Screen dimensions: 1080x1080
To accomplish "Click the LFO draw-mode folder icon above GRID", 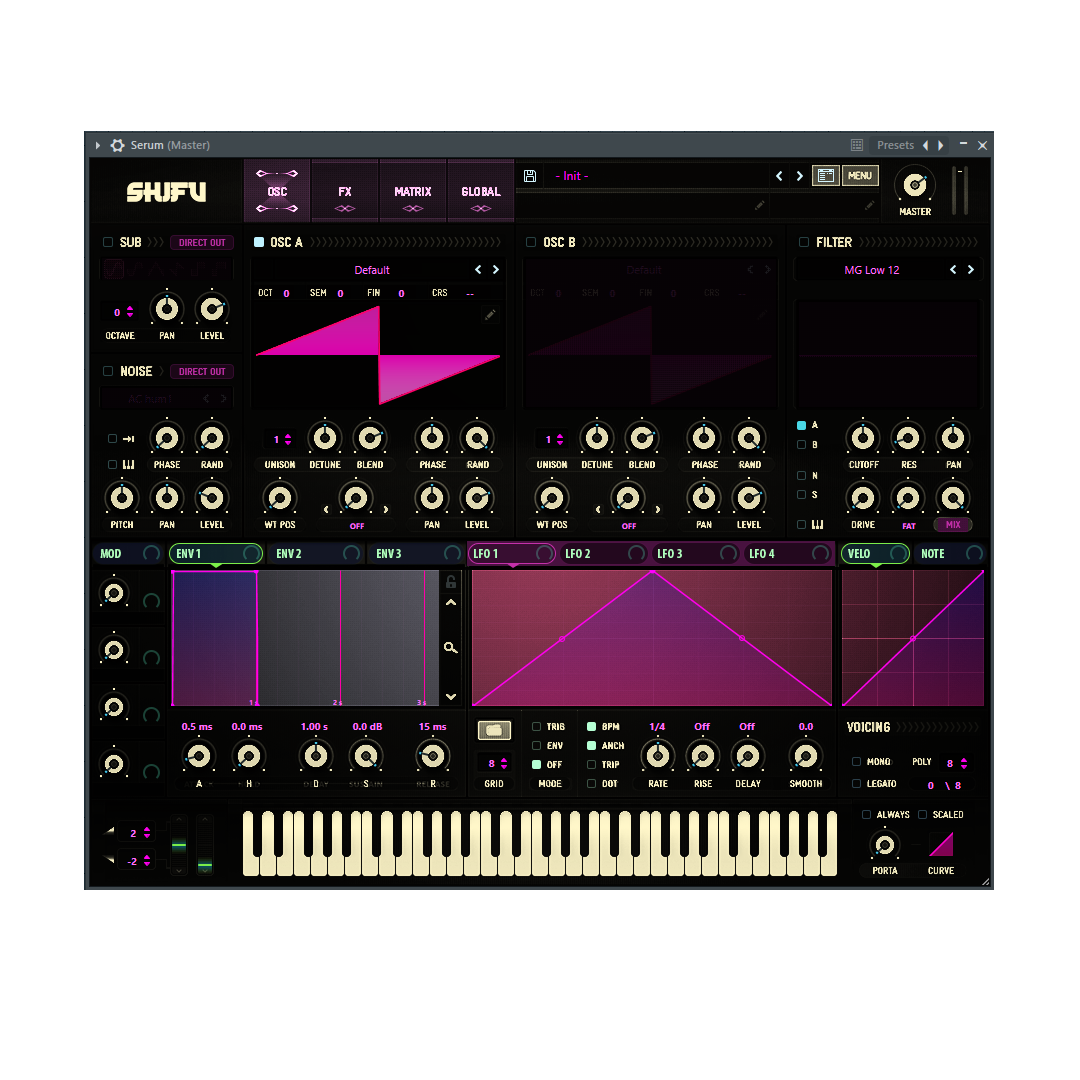I will pyautogui.click(x=493, y=730).
